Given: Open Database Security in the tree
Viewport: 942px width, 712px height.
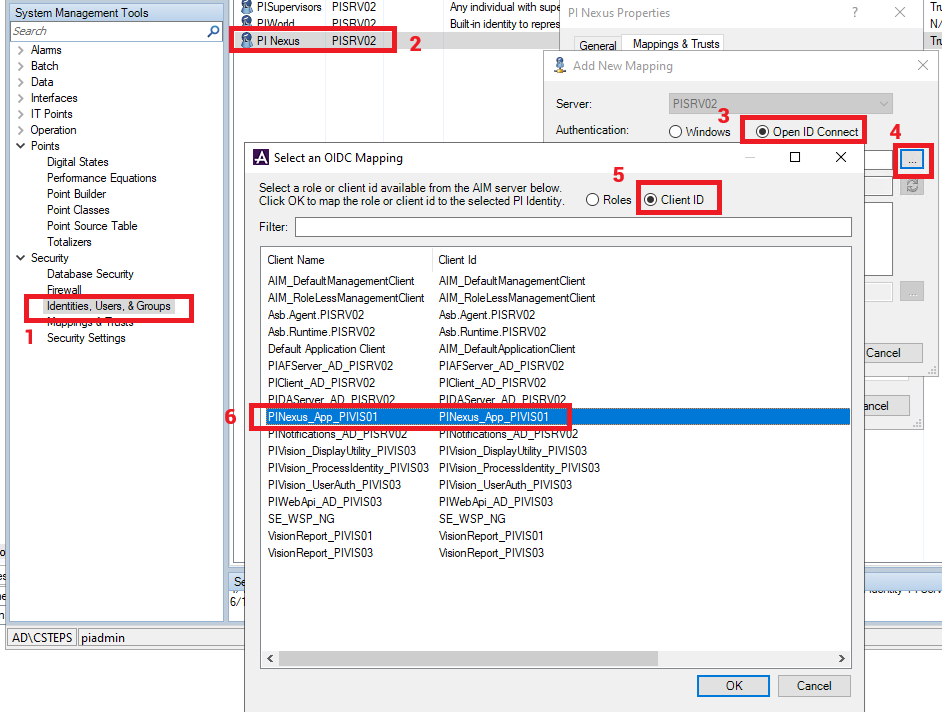Looking at the screenshot, I should pos(90,274).
